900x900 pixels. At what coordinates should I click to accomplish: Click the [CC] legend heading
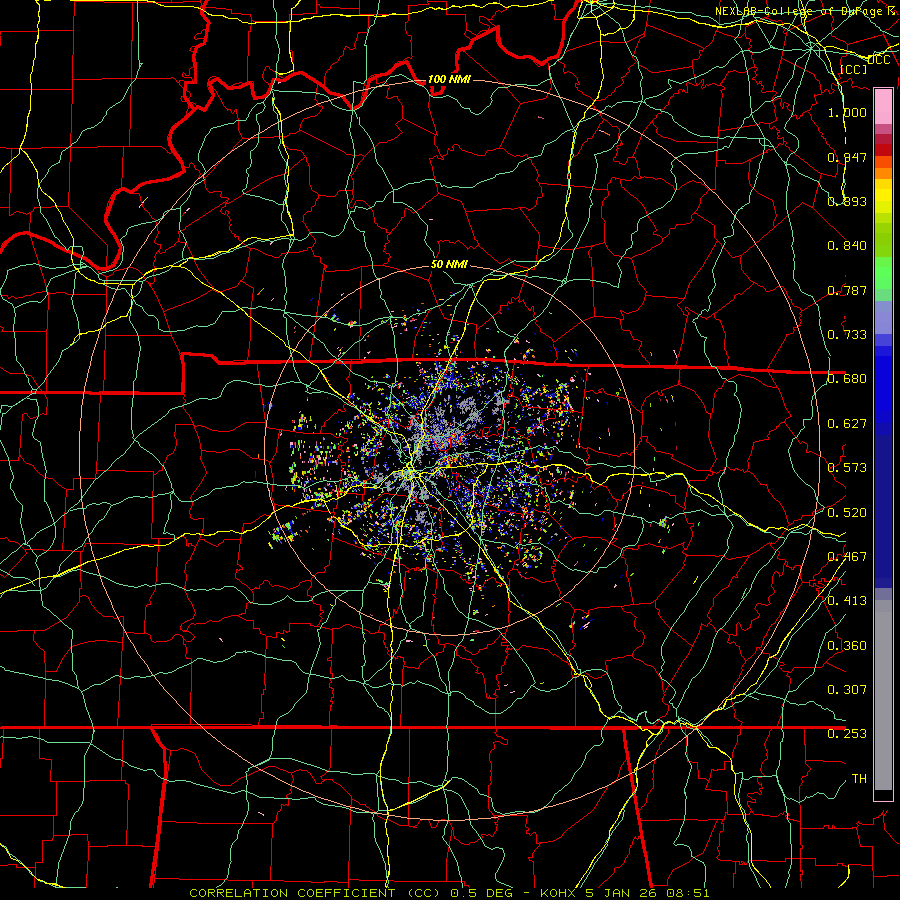click(x=853, y=69)
